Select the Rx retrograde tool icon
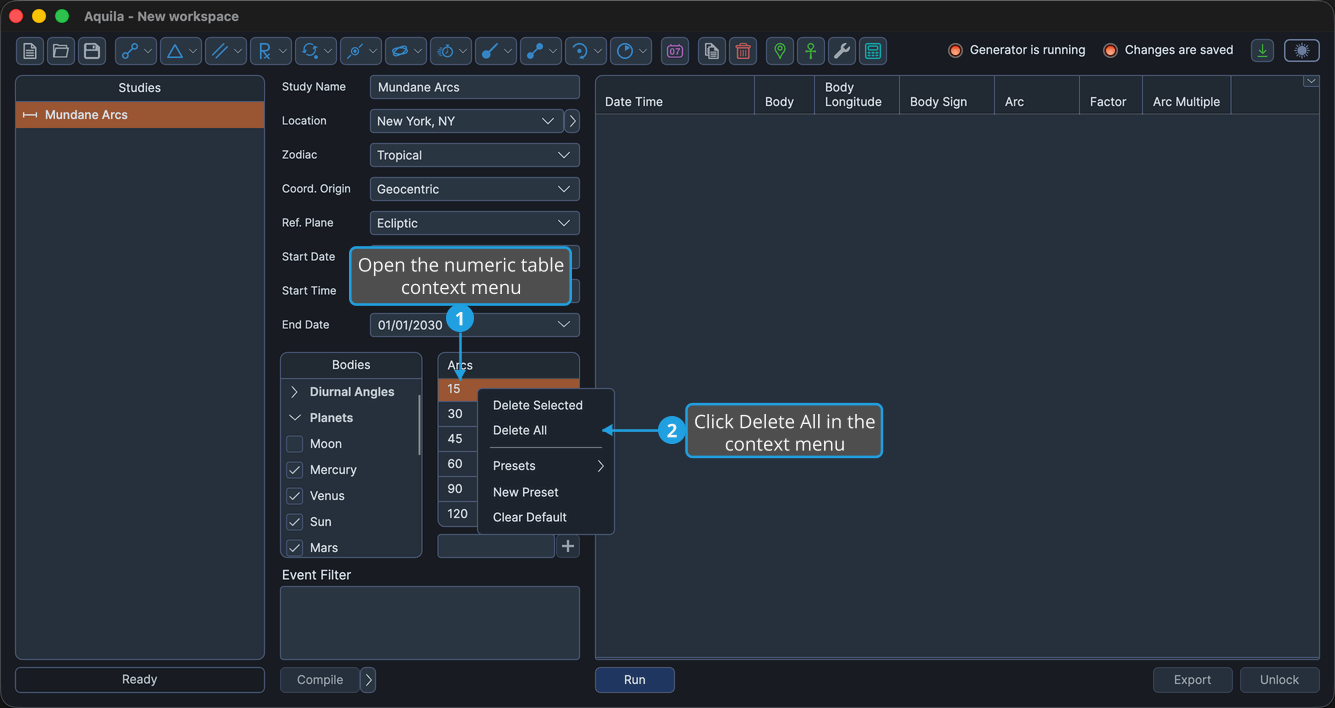This screenshot has height=708, width=1335. coord(264,51)
